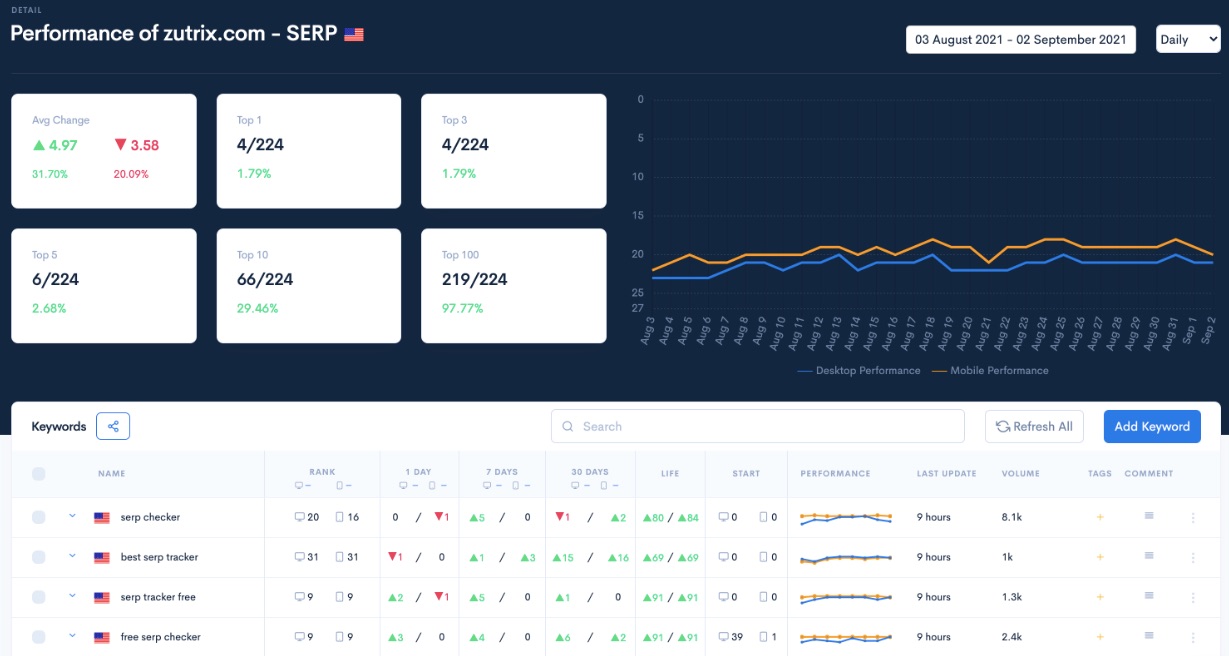The height and width of the screenshot is (656, 1229).
Task: Expand the serp checker row chevron
Action: tap(72, 516)
